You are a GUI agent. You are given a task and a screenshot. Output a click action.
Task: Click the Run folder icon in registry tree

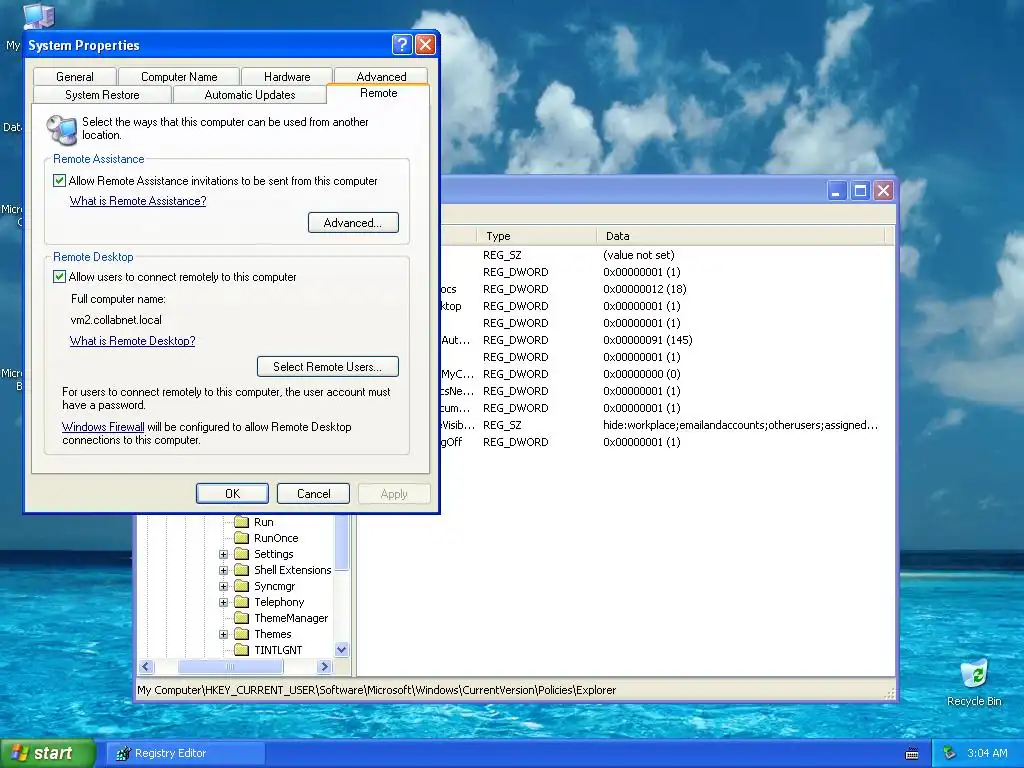click(x=242, y=522)
